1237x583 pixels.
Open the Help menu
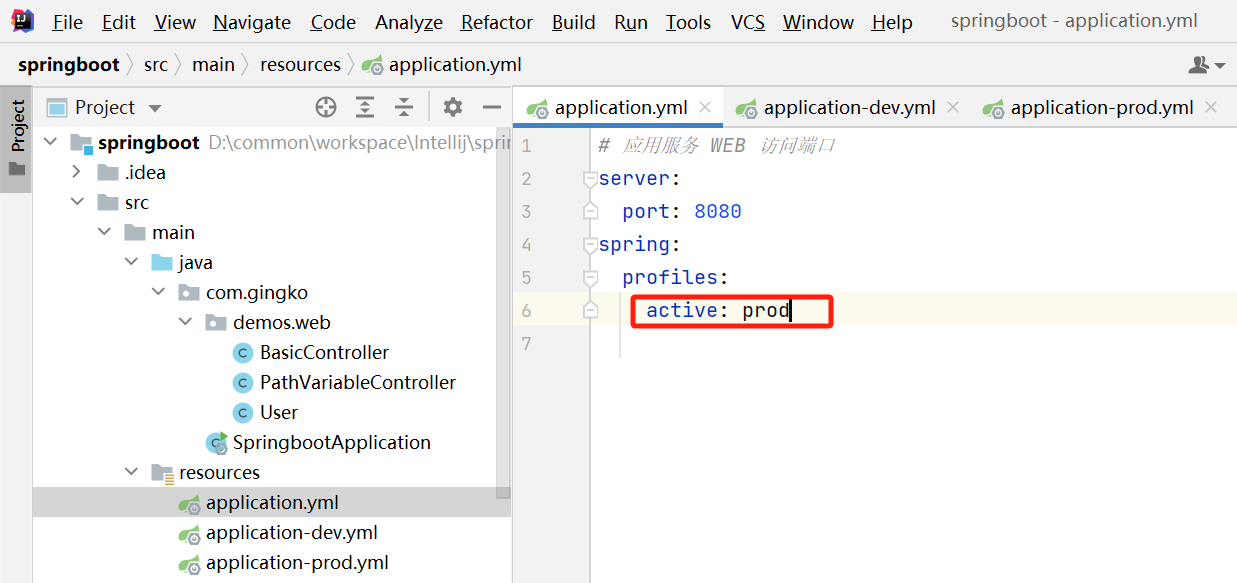[892, 22]
